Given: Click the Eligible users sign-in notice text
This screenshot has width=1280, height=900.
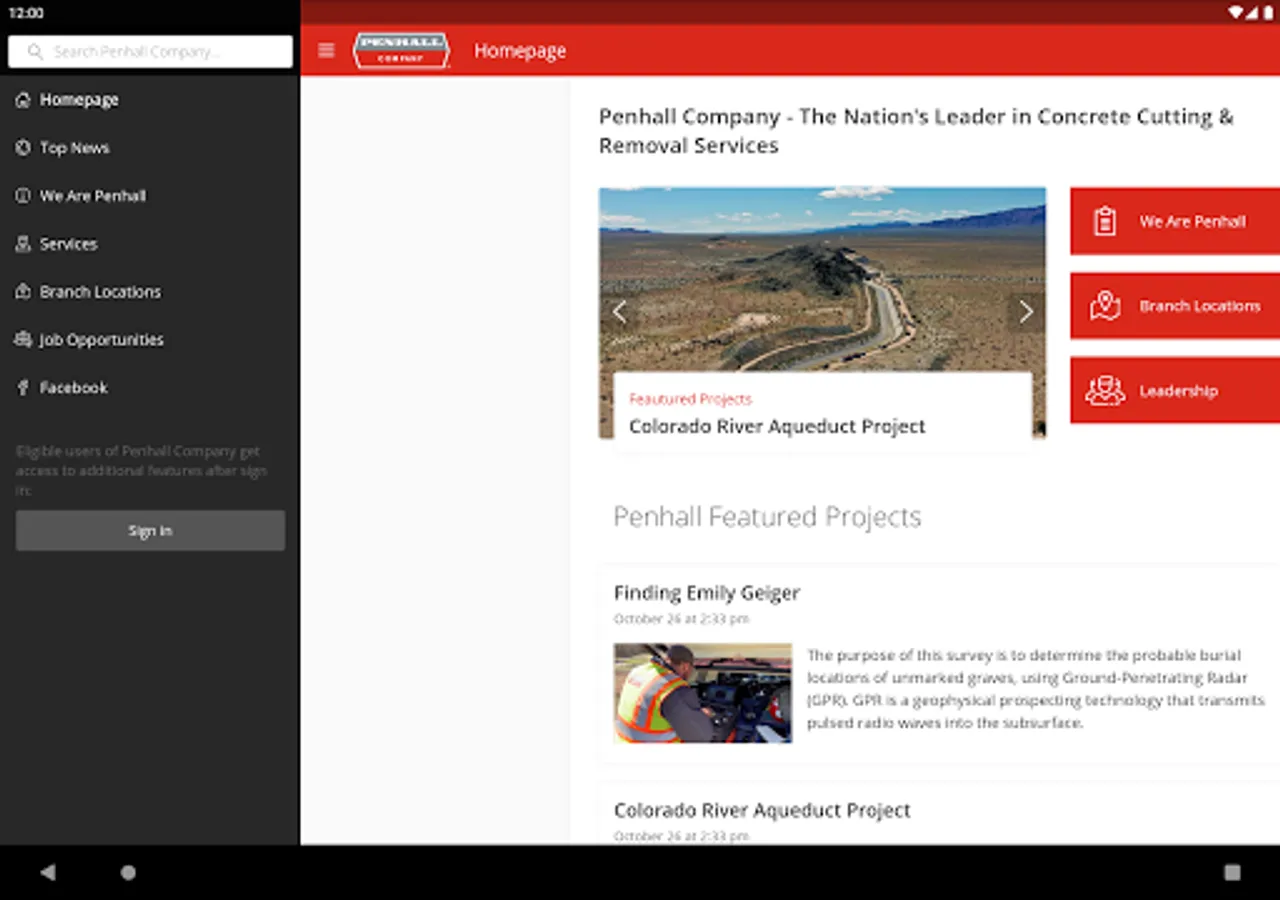Looking at the screenshot, I should pos(142,471).
